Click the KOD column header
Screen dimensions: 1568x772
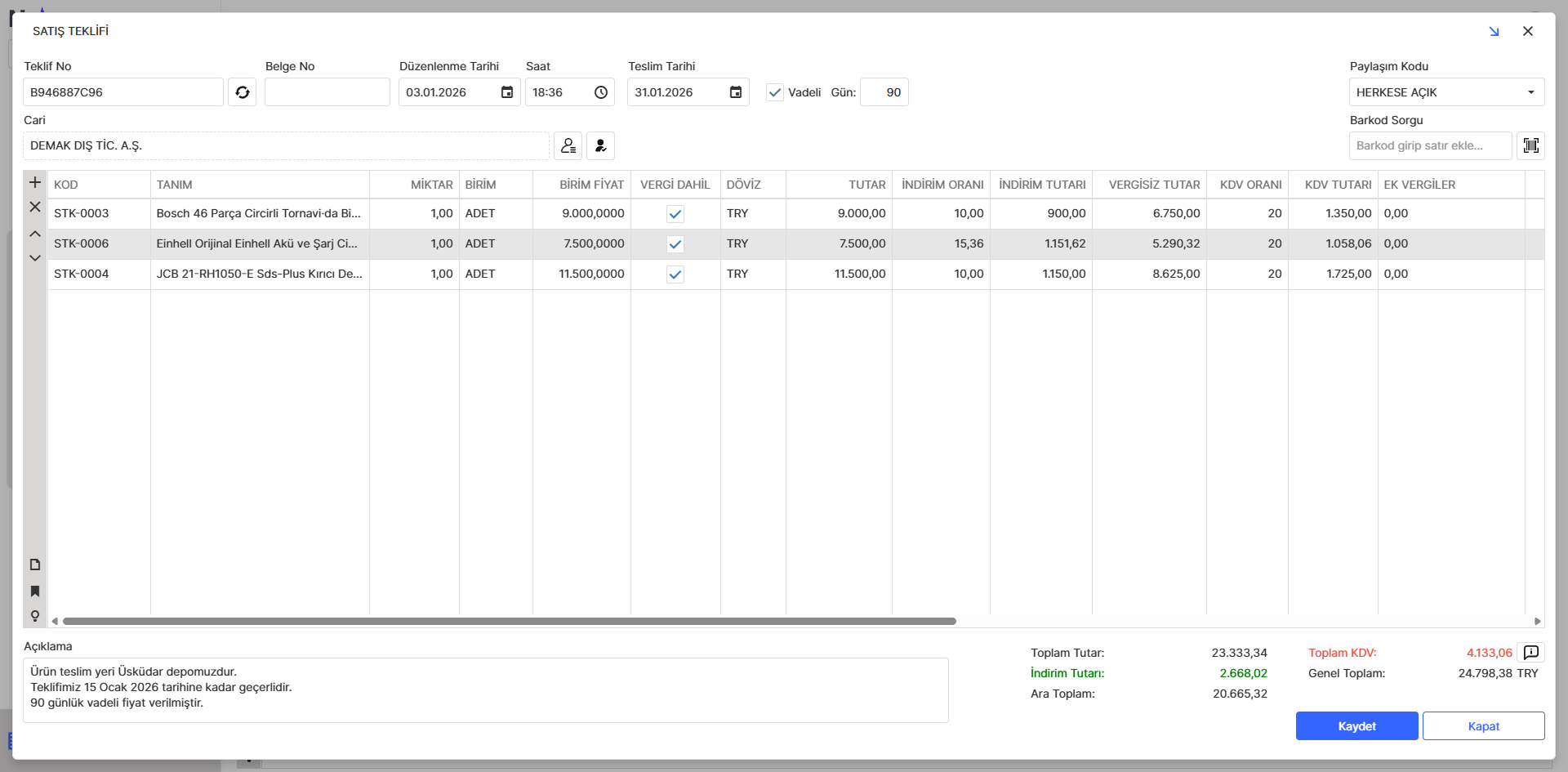pyautogui.click(x=66, y=185)
